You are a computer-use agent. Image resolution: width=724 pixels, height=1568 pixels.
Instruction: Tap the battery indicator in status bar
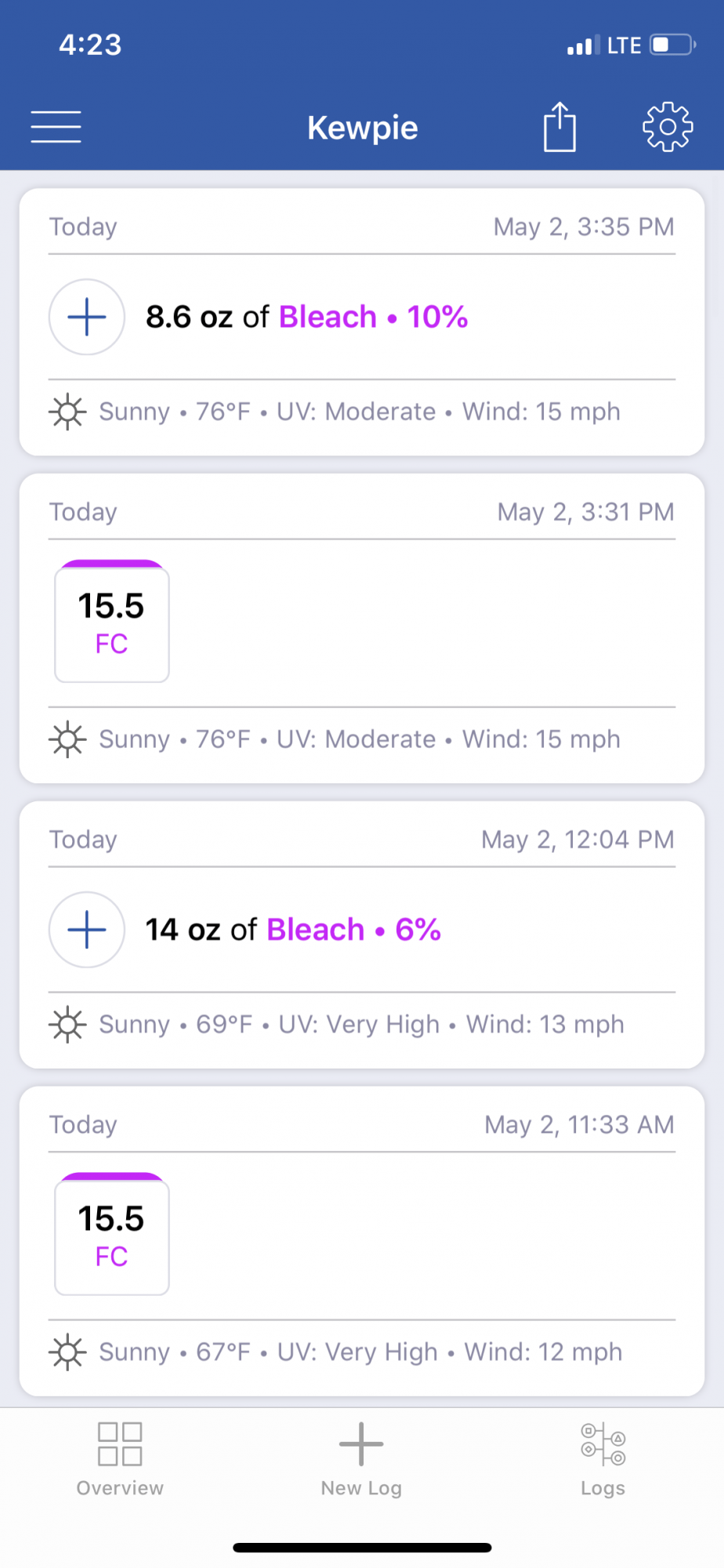pyautogui.click(x=673, y=45)
